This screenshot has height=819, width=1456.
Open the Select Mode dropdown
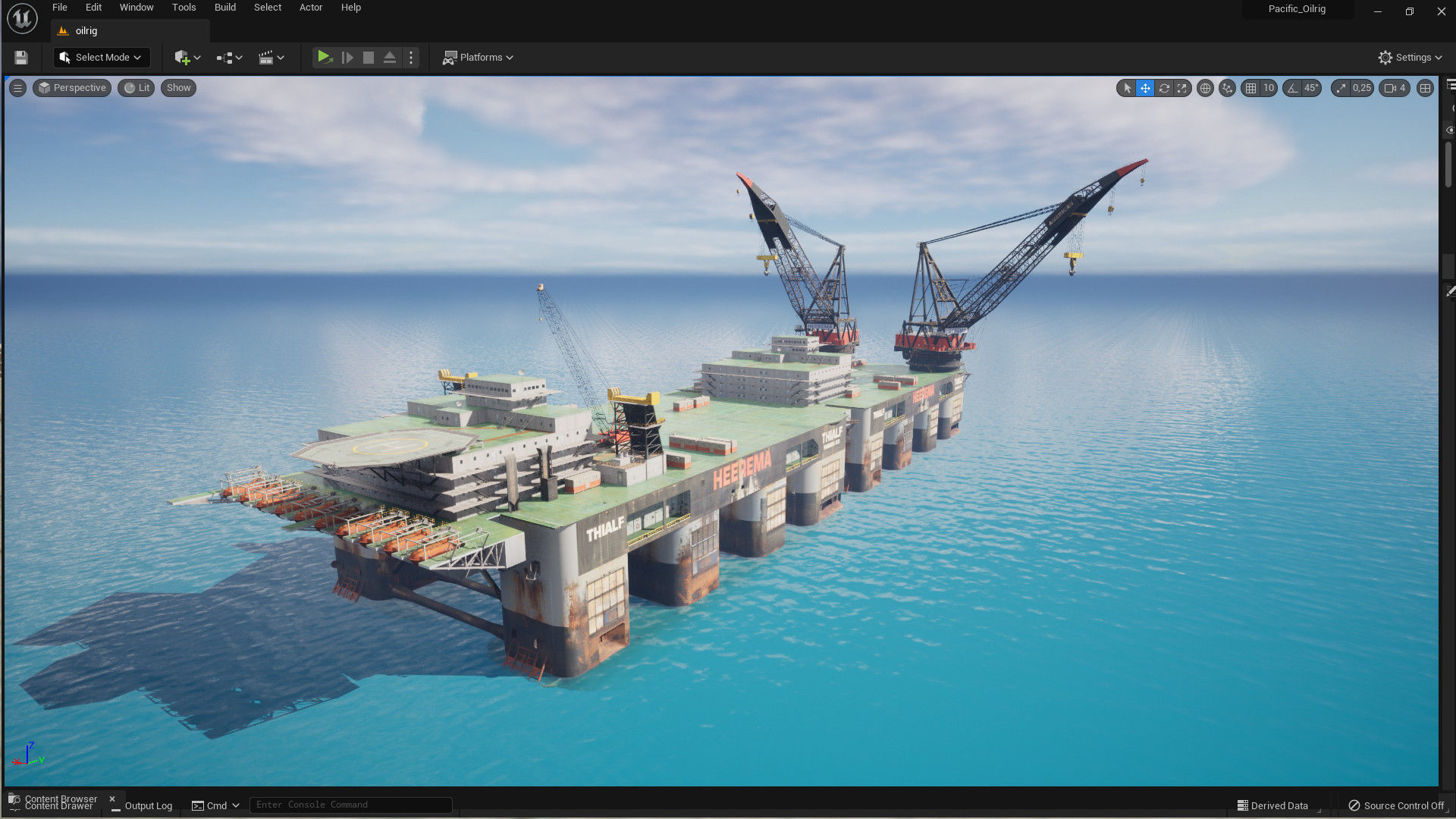tap(101, 58)
